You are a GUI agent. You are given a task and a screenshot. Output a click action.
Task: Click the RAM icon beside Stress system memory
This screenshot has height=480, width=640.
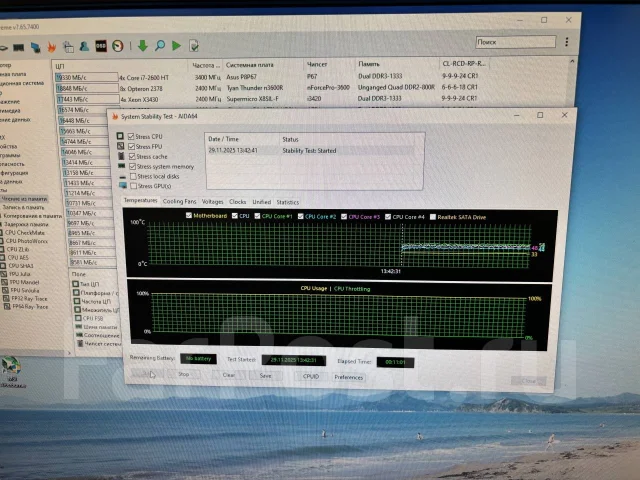click(x=122, y=166)
